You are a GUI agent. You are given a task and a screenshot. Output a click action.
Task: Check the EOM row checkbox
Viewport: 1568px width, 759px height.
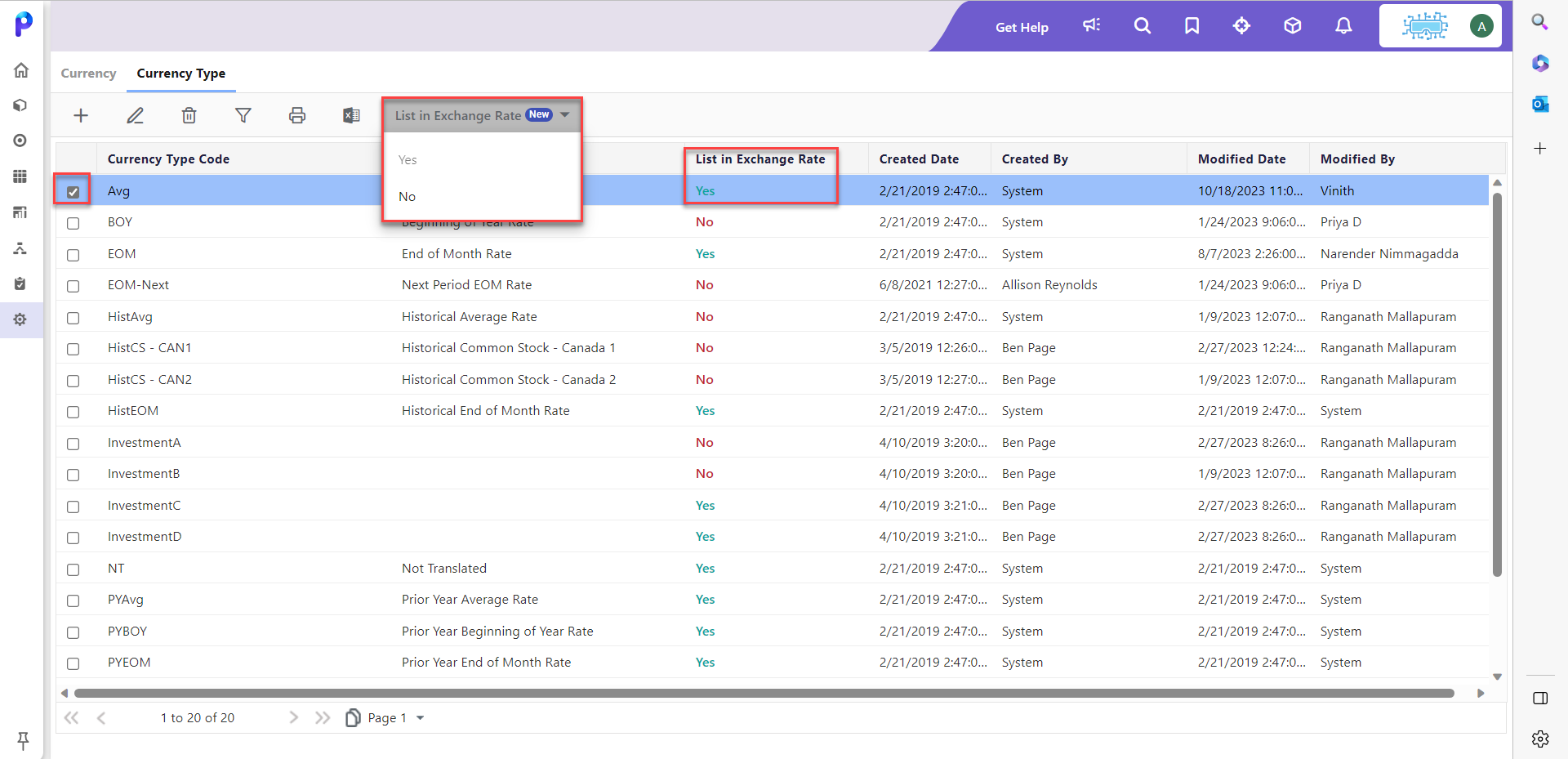pyautogui.click(x=73, y=255)
